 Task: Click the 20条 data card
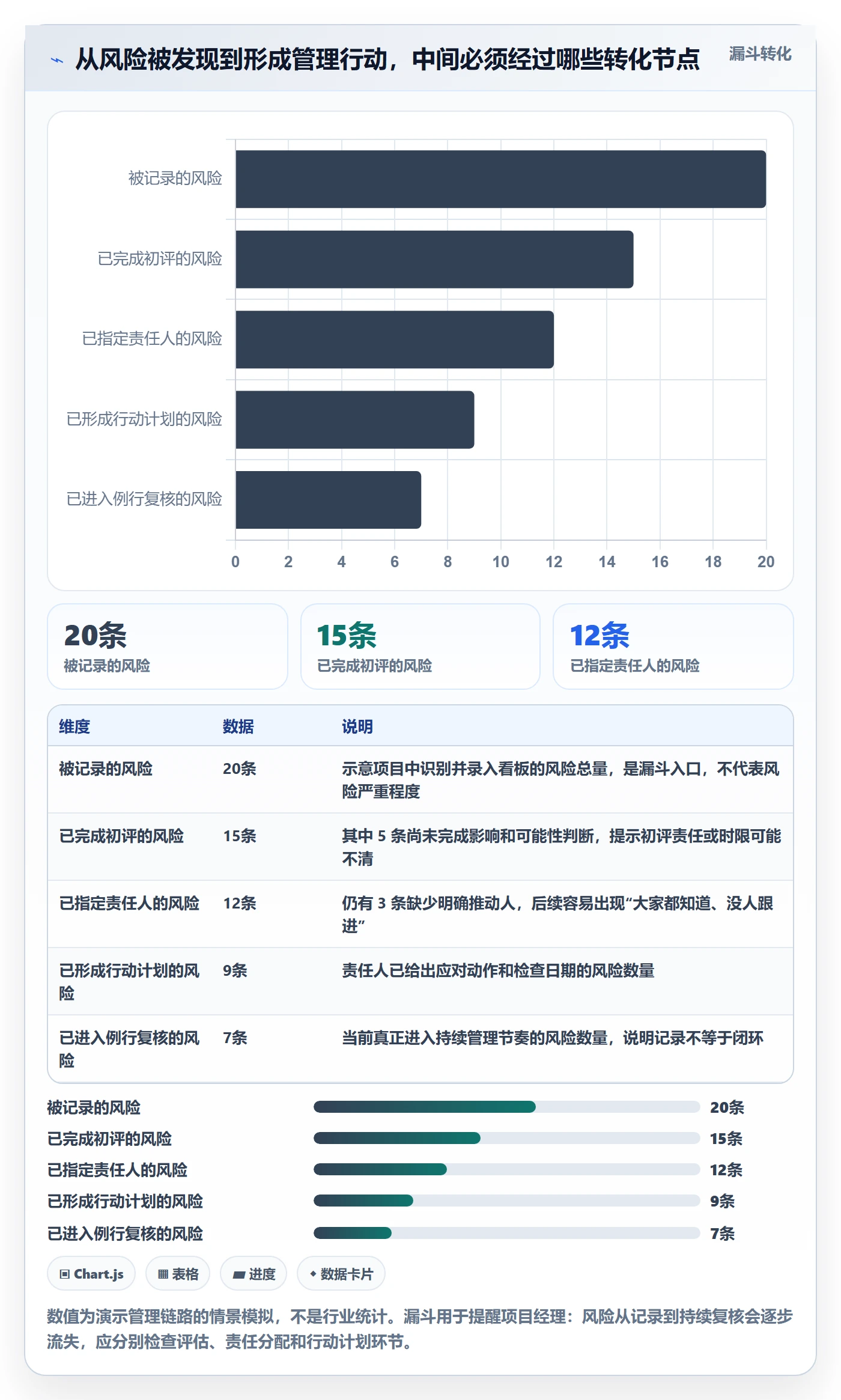pyautogui.click(x=168, y=647)
